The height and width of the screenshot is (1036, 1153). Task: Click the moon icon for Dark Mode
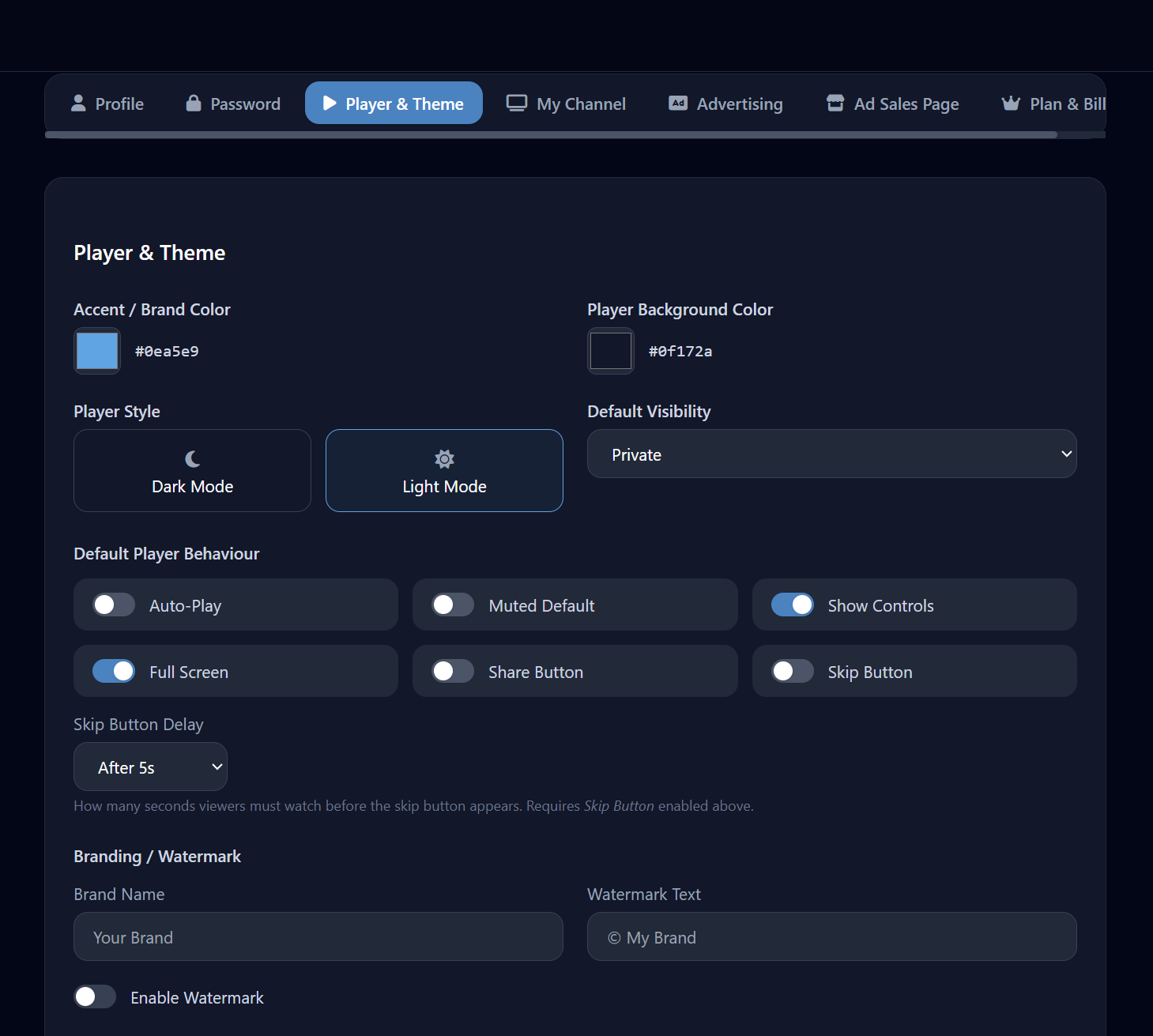(x=192, y=459)
